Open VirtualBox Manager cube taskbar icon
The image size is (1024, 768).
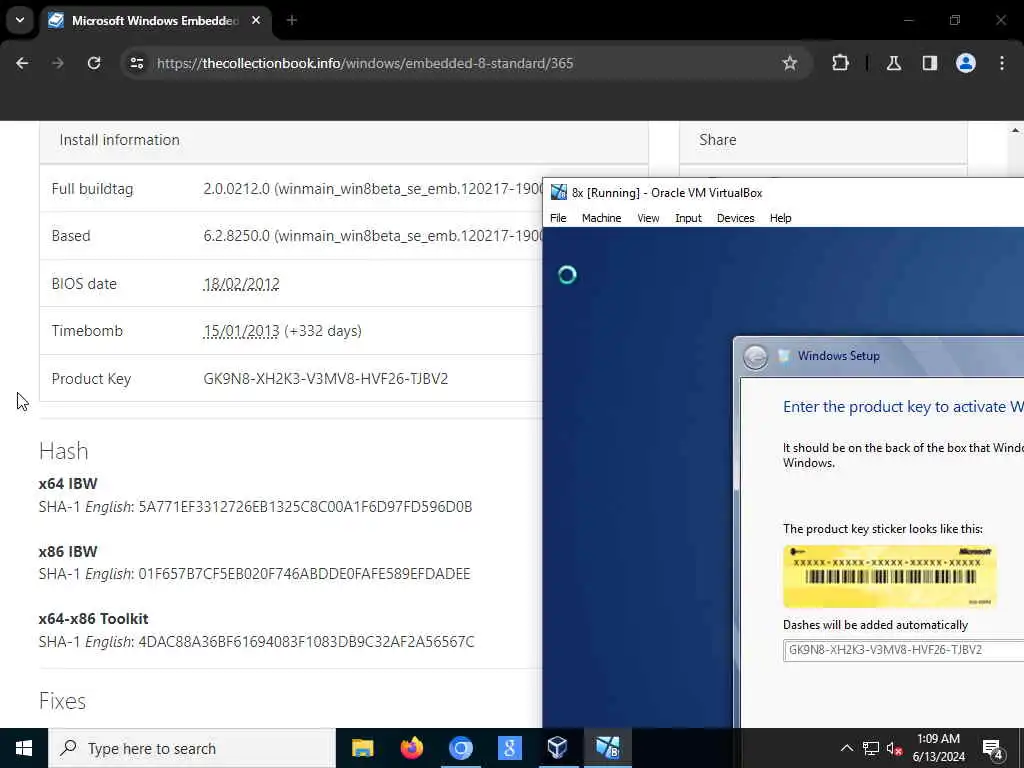pyautogui.click(x=558, y=748)
